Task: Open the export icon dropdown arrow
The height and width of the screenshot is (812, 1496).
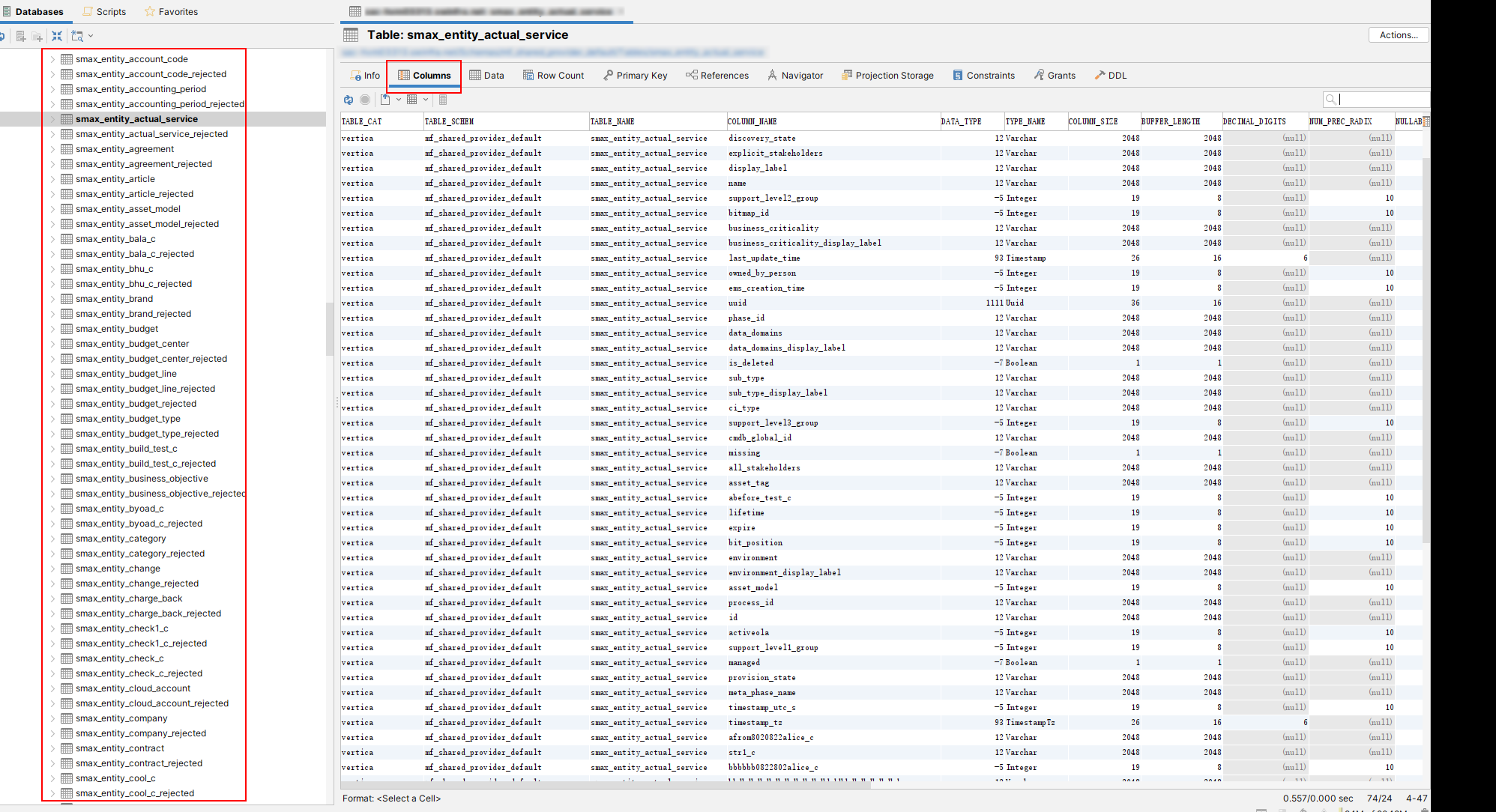Action: click(x=399, y=100)
